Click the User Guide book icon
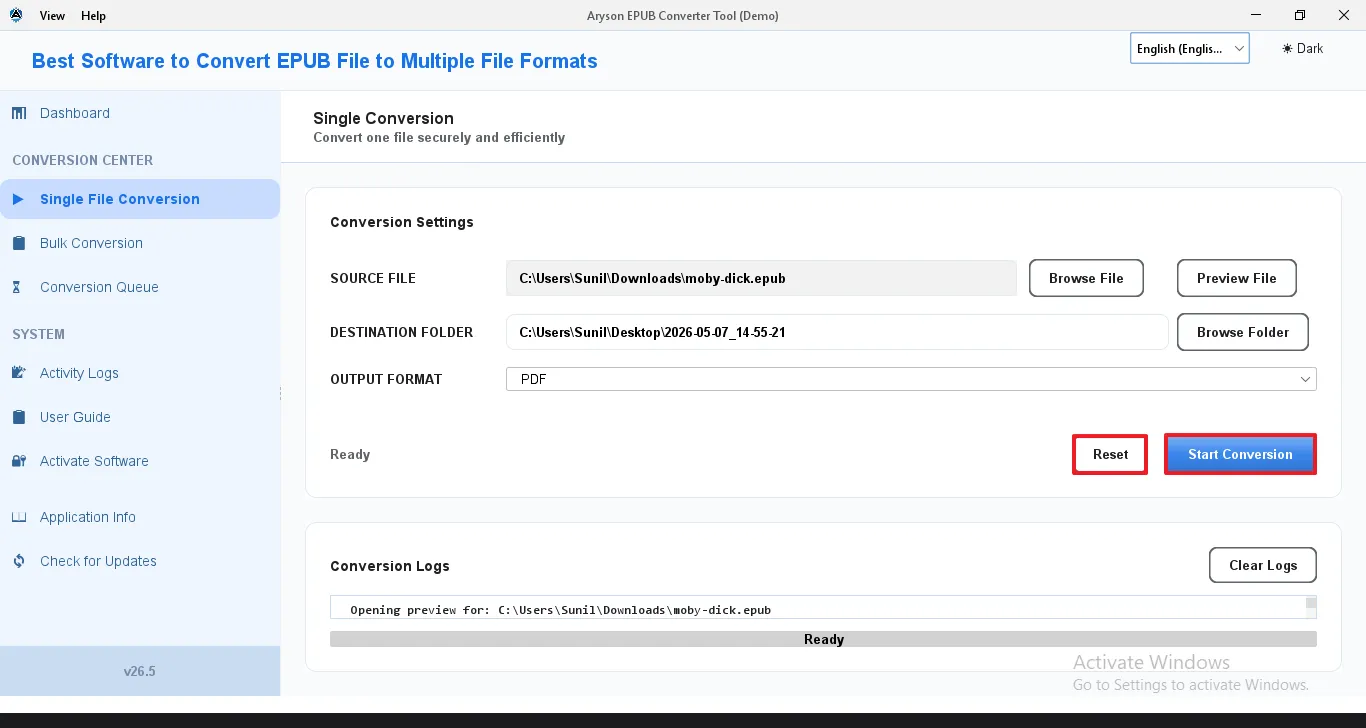Screen dimensions: 1366x728 (19, 417)
